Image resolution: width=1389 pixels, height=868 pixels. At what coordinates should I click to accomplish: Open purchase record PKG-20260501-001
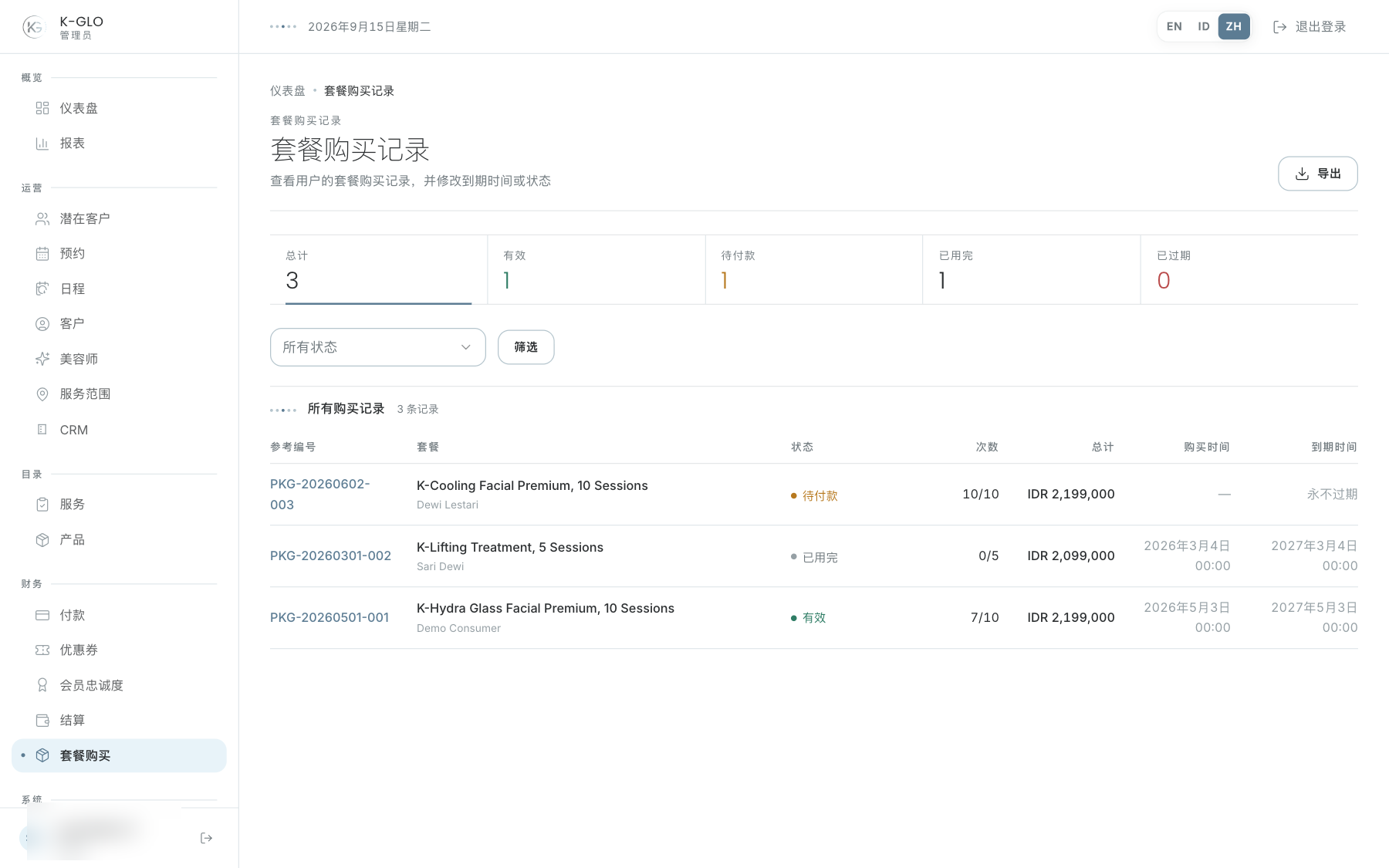(330, 617)
